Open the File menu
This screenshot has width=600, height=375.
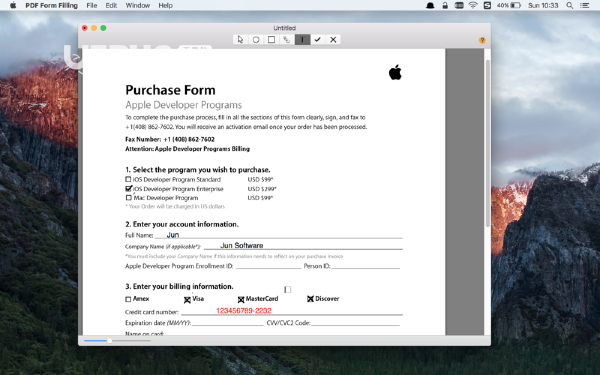[92, 5]
